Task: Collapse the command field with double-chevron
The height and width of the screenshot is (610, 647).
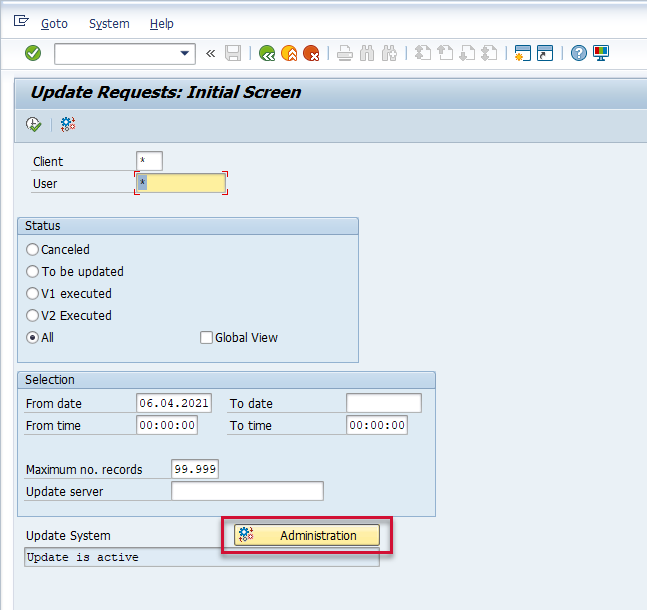Action: 210,53
